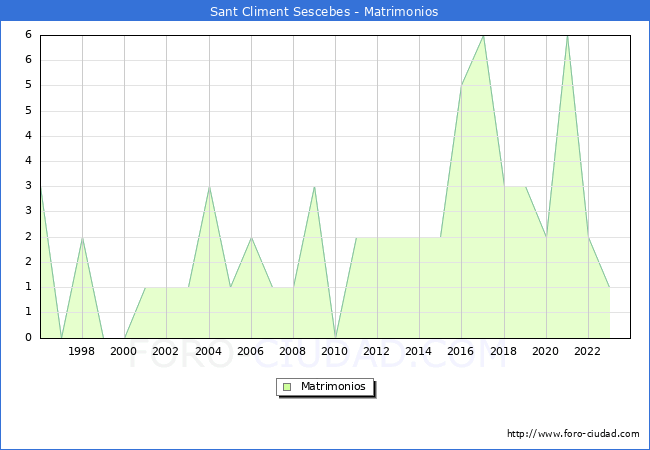Click the 2020 x-axis label
This screenshot has height=450, width=650.
click(545, 351)
